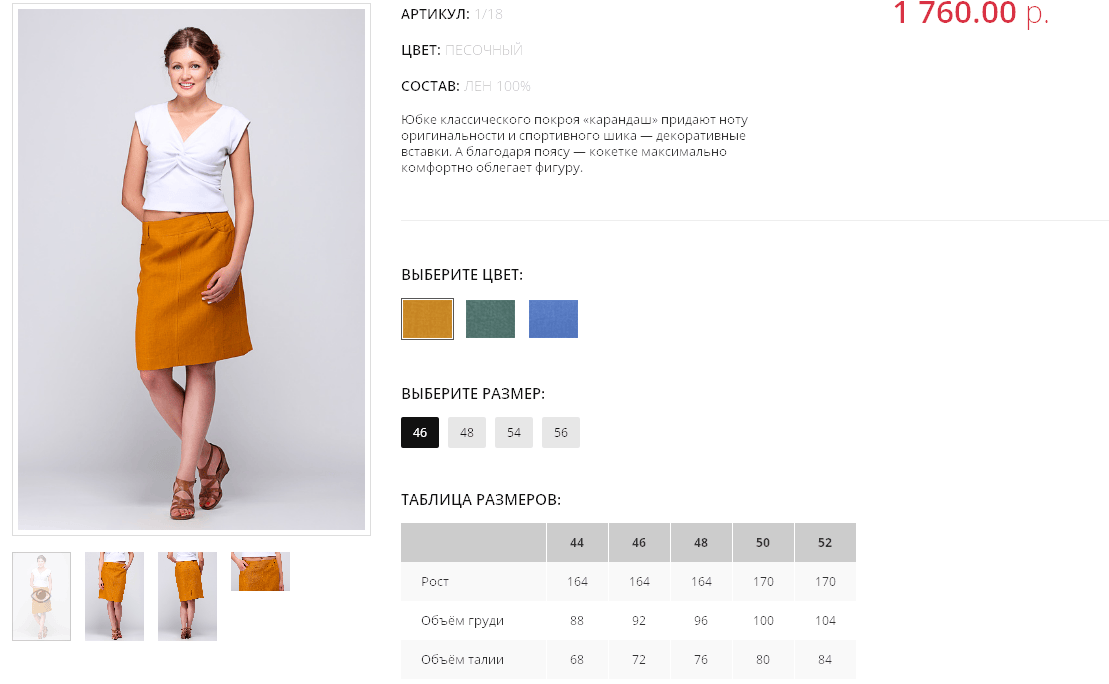
Task: View third thumbnail showing skirt back
Action: (187, 596)
